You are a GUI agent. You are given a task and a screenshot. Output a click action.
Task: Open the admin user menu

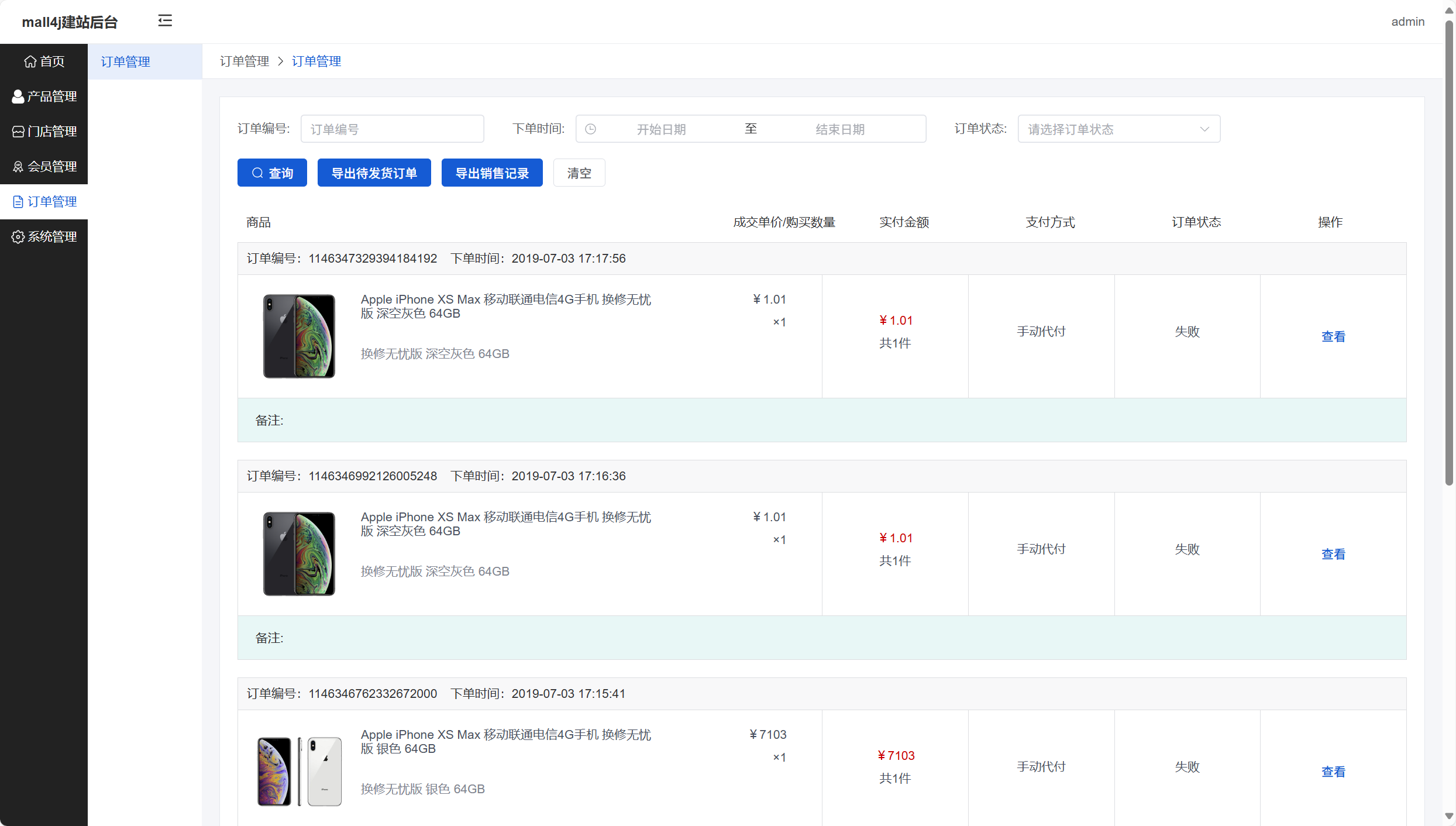1407,22
